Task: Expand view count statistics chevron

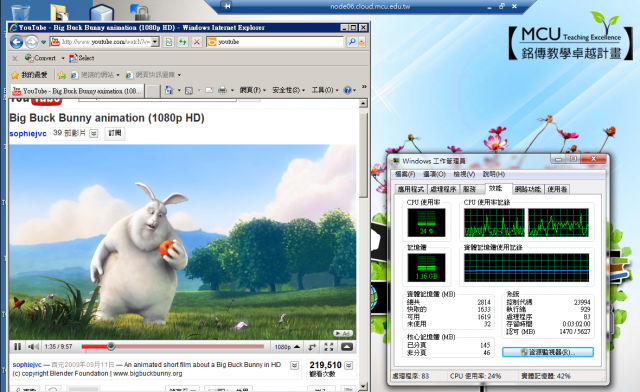Action: [x=349, y=365]
